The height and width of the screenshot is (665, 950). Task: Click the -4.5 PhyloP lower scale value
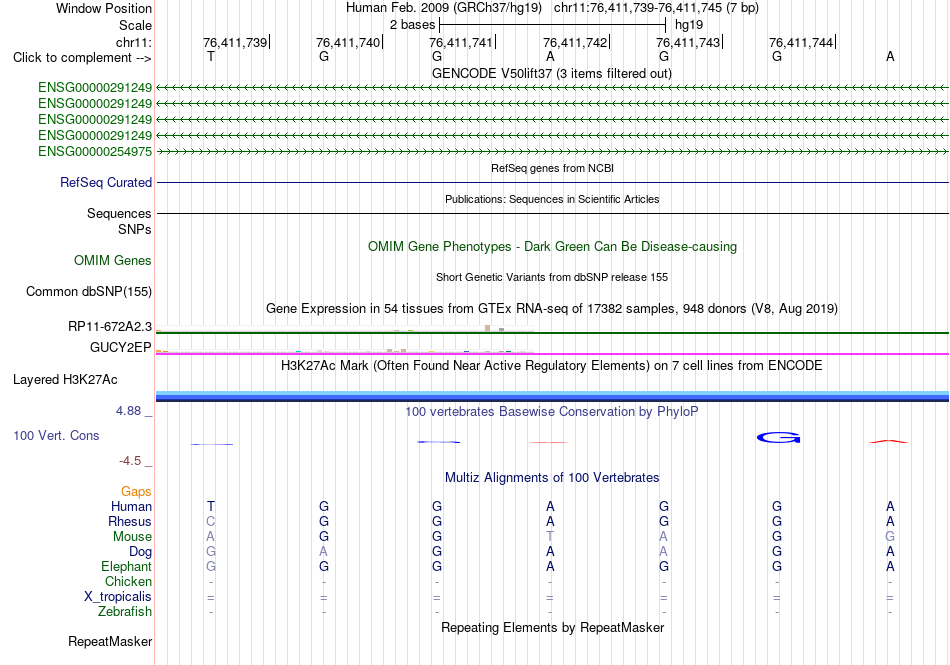130,461
